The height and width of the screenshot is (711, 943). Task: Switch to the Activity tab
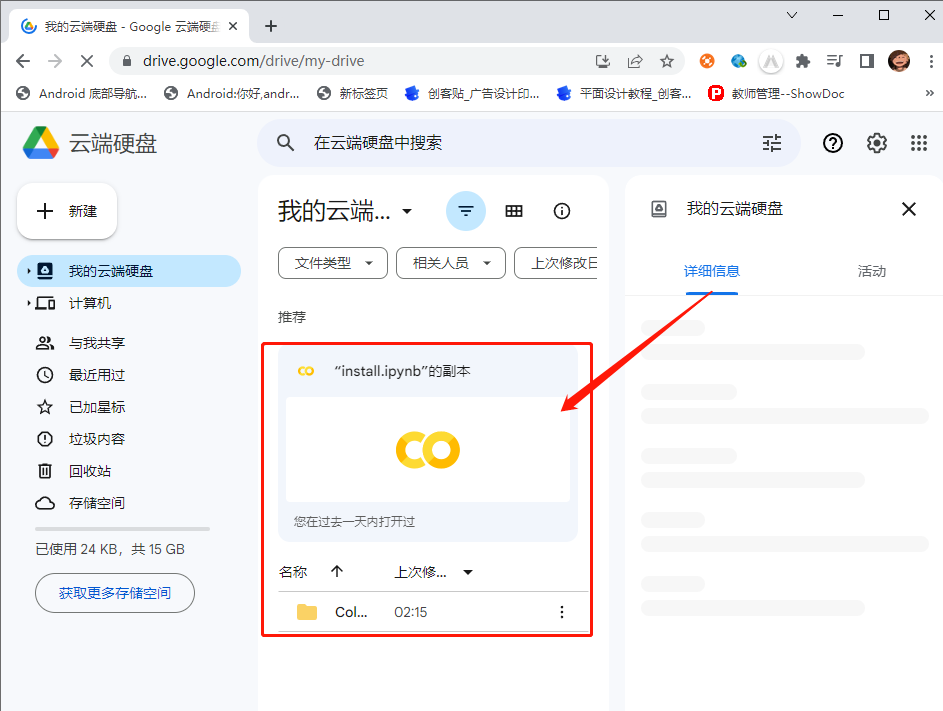871,271
